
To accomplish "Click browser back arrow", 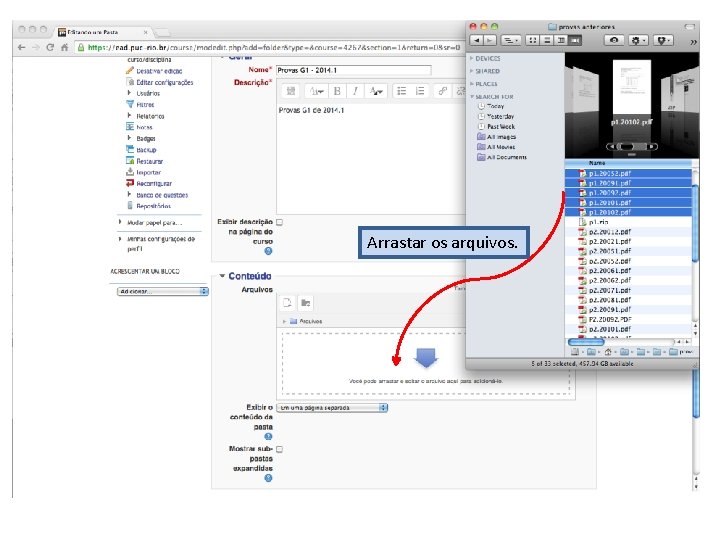I will 21,47.
